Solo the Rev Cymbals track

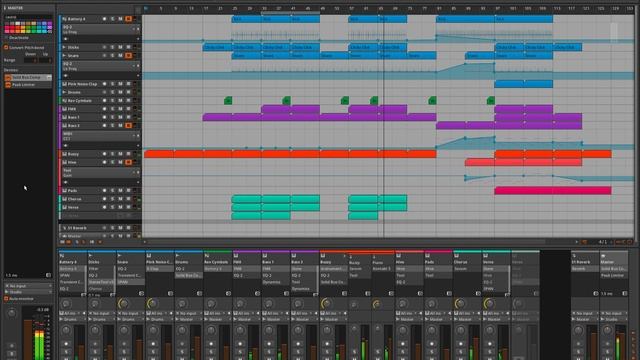click(112, 100)
